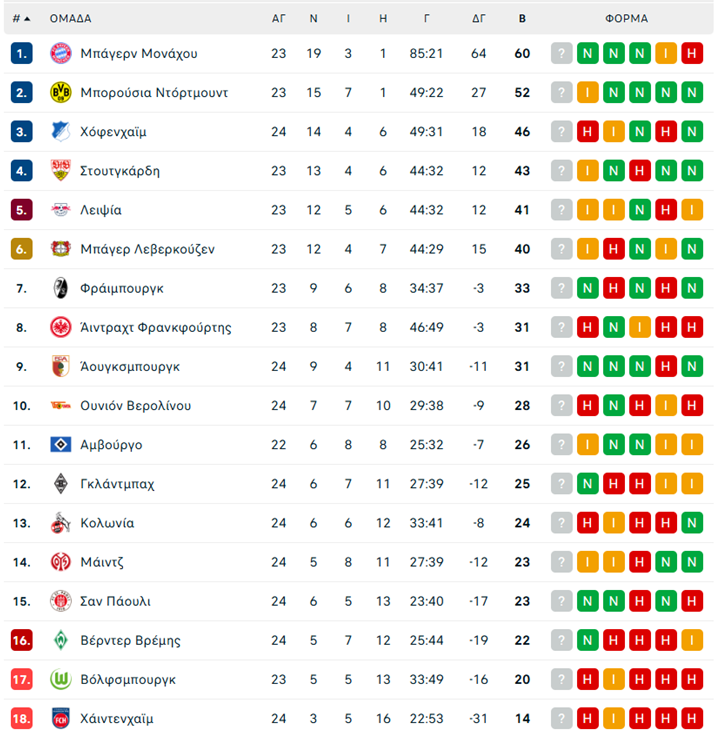Open the Φράιμπουργκ team page link
The image size is (722, 735).
pos(122,288)
